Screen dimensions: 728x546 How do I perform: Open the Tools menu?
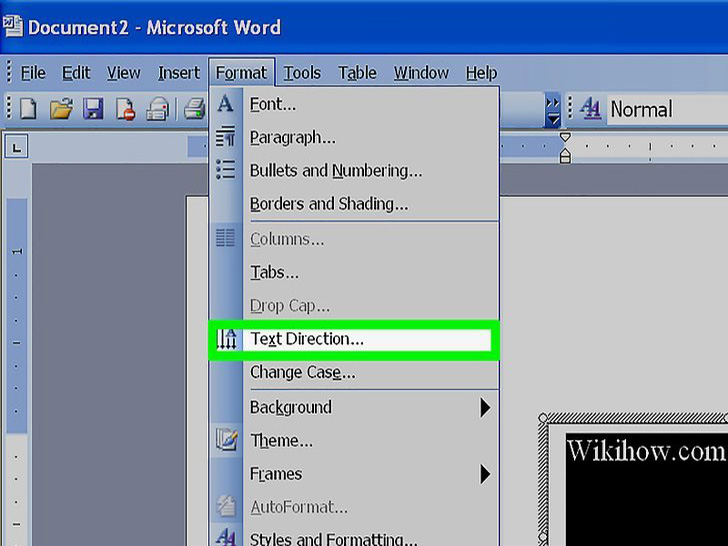(302, 73)
